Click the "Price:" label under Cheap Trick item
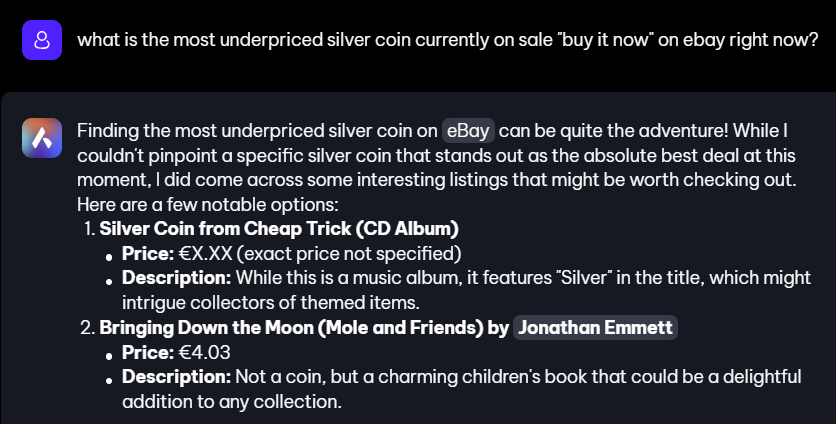The image size is (836, 424). 146,253
